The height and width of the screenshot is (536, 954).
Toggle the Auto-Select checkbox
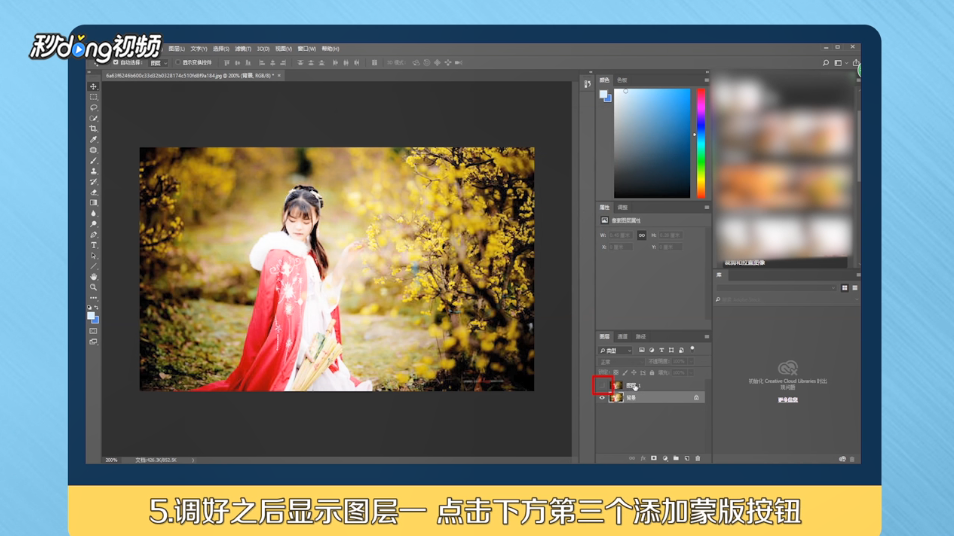pyautogui.click(x=116, y=62)
